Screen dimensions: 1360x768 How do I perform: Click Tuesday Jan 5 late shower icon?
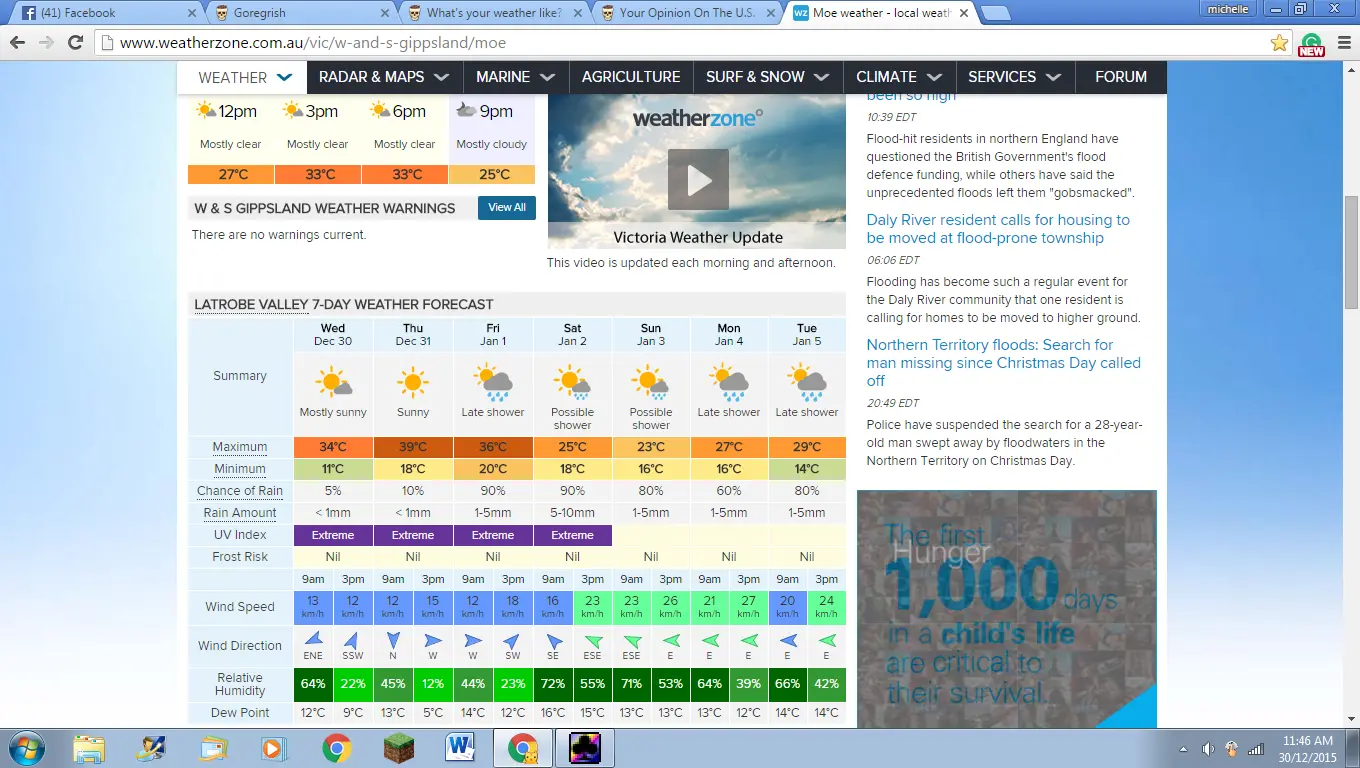coord(807,383)
